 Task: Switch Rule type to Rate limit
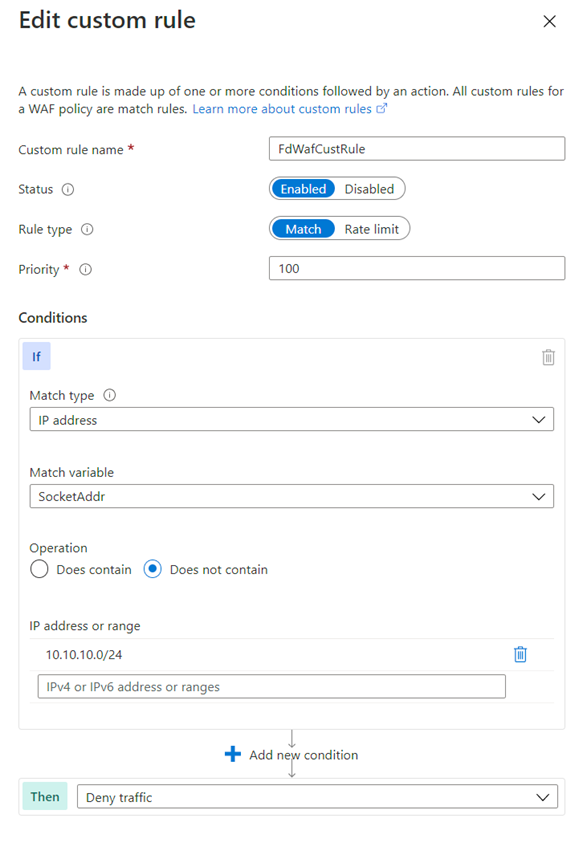click(372, 229)
